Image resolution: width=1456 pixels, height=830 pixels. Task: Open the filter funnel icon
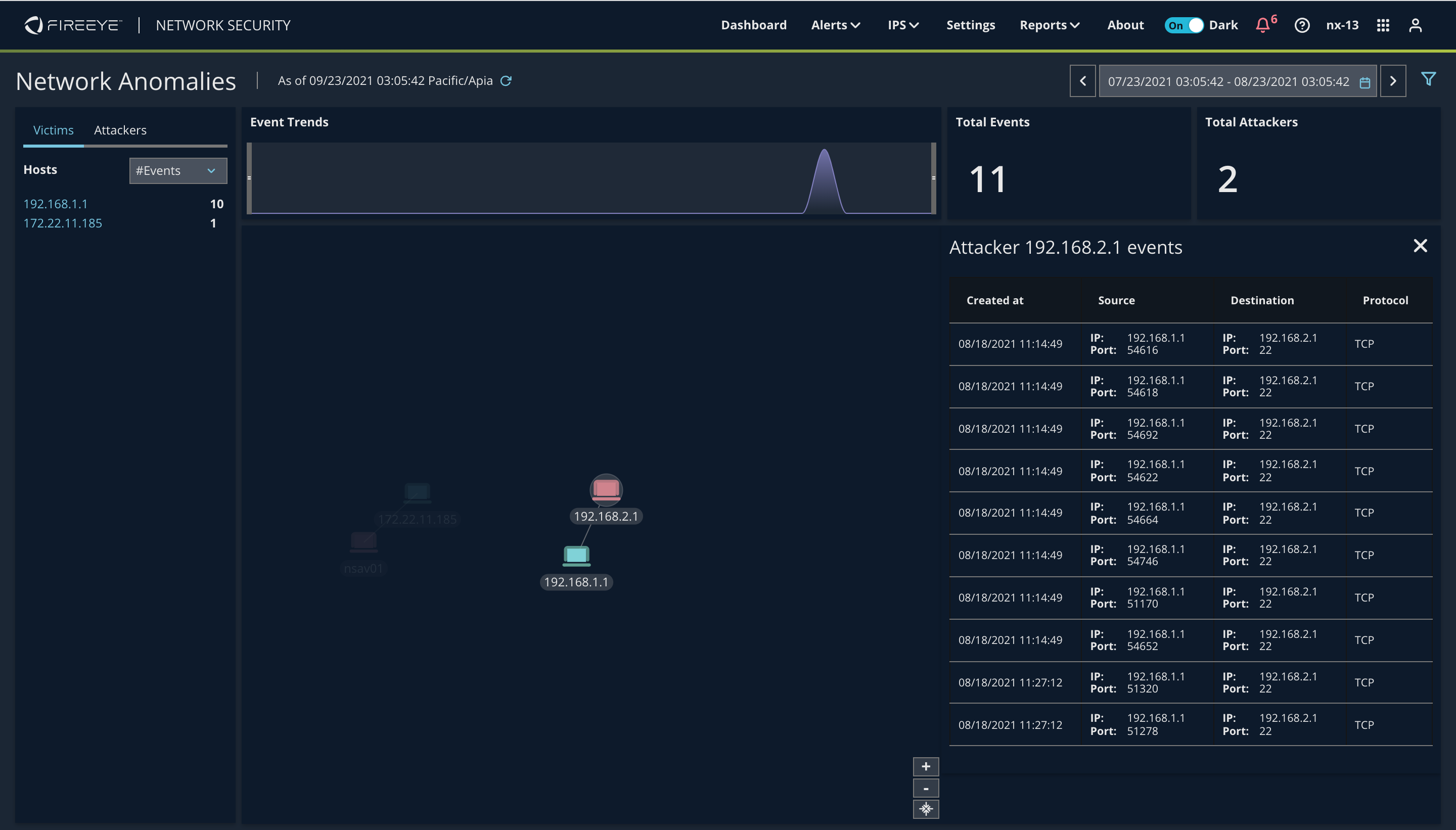click(x=1428, y=79)
